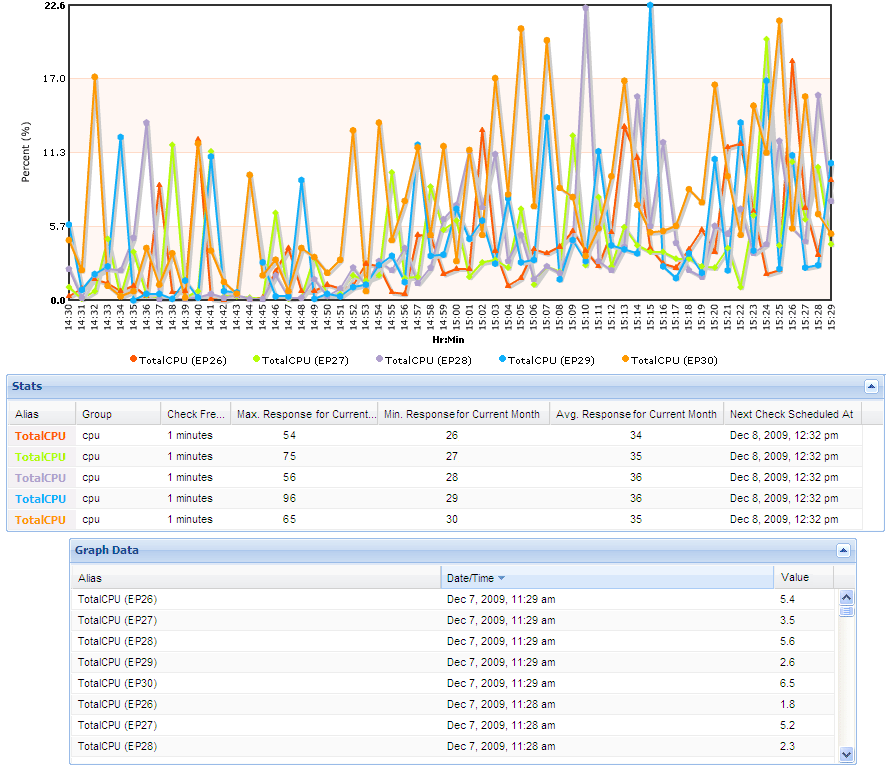Click the min response cell 30
The height and width of the screenshot is (769, 891).
click(452, 519)
